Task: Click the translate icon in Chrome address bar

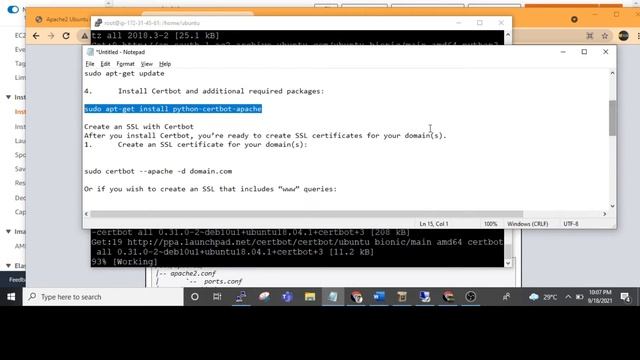Action: [590, 36]
